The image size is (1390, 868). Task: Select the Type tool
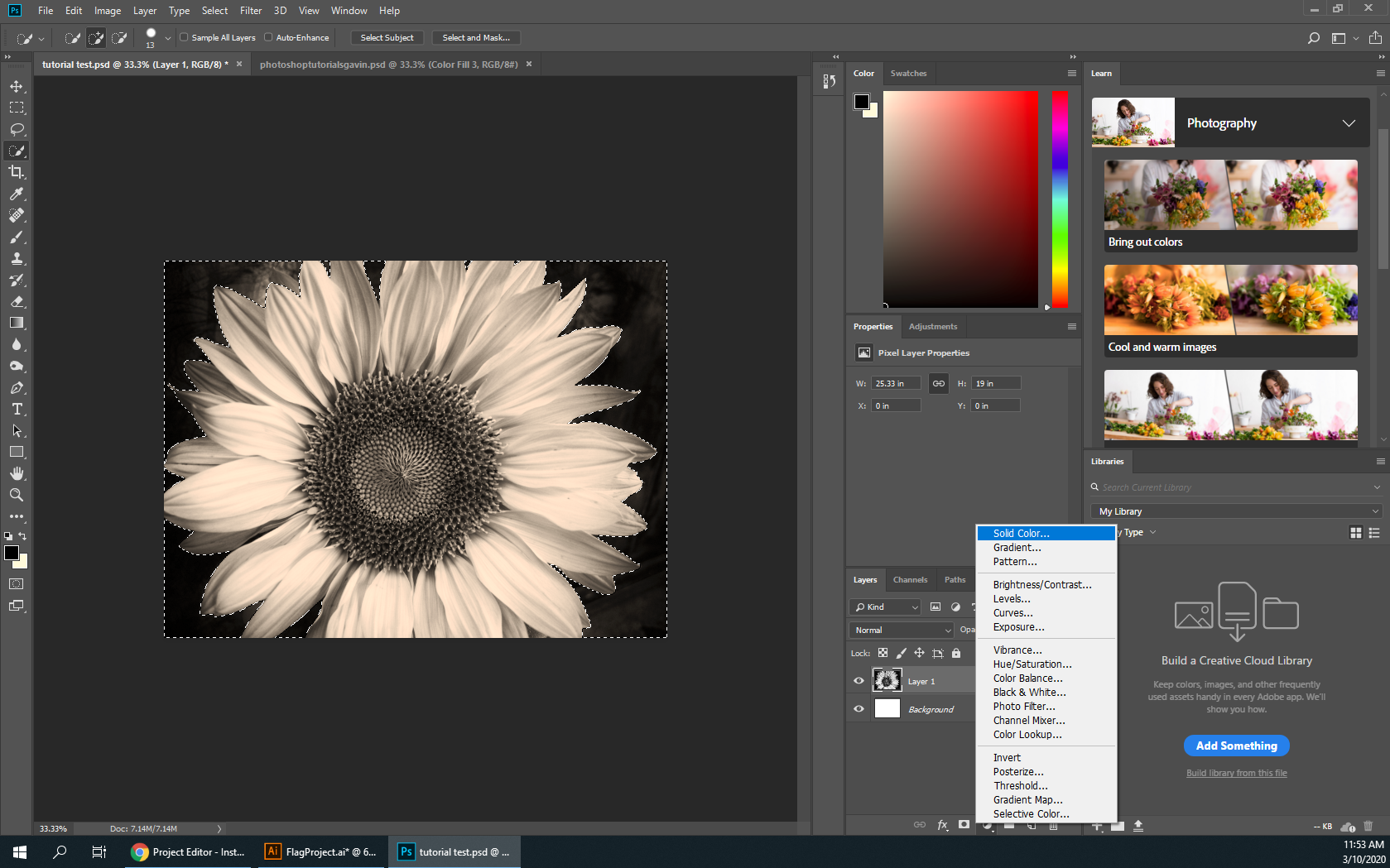[x=17, y=409]
